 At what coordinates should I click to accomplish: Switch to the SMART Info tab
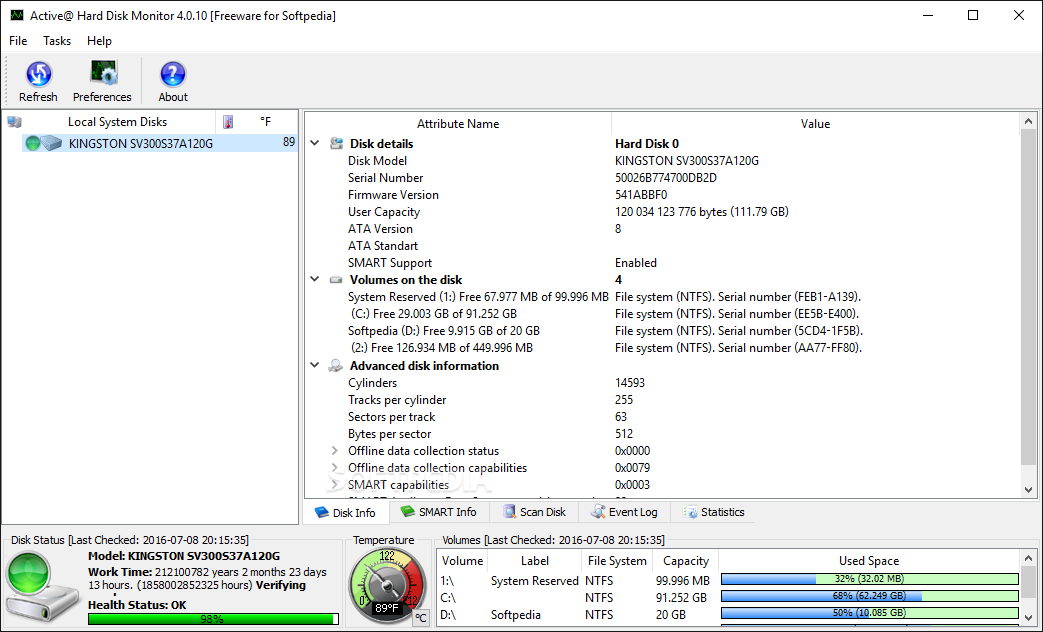click(439, 512)
